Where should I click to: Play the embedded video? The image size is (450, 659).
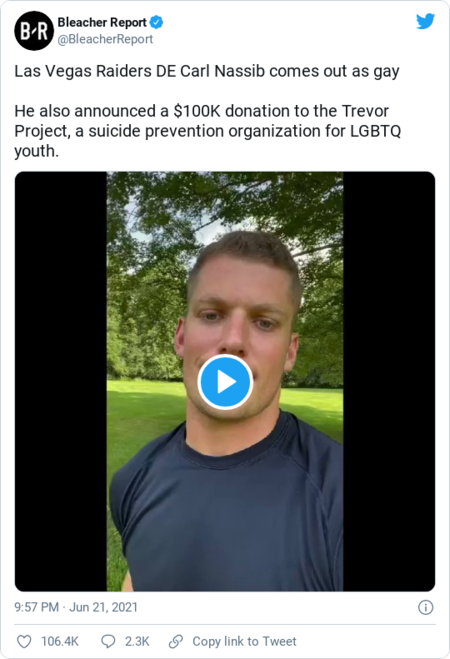pyautogui.click(x=225, y=382)
